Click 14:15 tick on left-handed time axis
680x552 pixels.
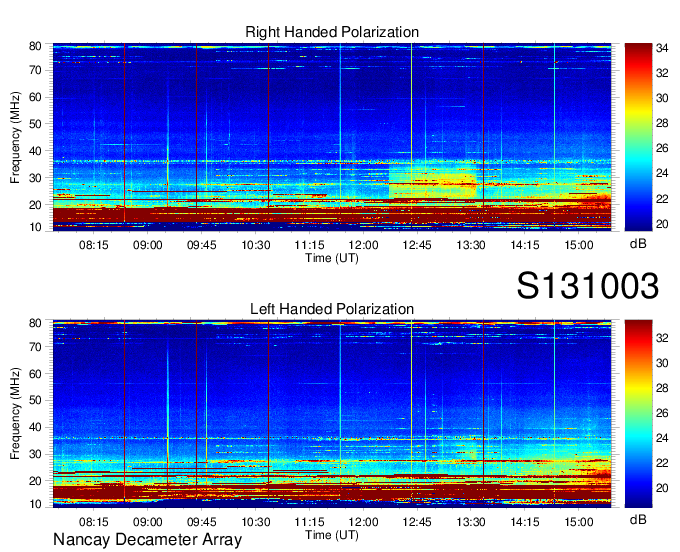tap(525, 521)
